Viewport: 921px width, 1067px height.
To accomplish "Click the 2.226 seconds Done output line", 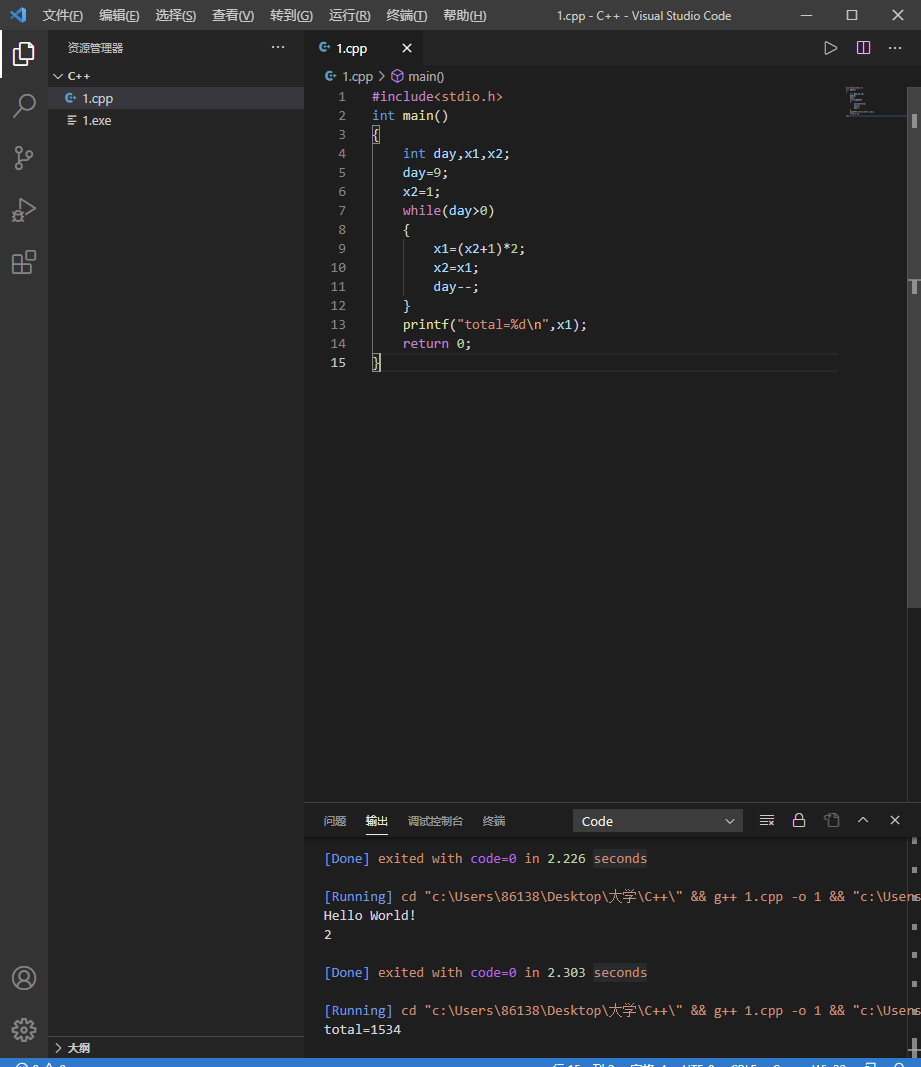I will (x=485, y=858).
